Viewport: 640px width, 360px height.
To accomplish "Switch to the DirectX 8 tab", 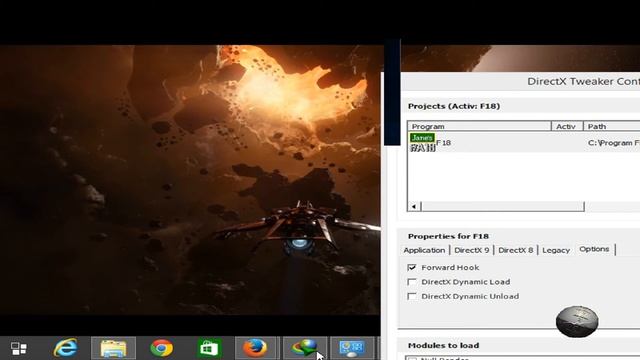I will click(x=516, y=250).
